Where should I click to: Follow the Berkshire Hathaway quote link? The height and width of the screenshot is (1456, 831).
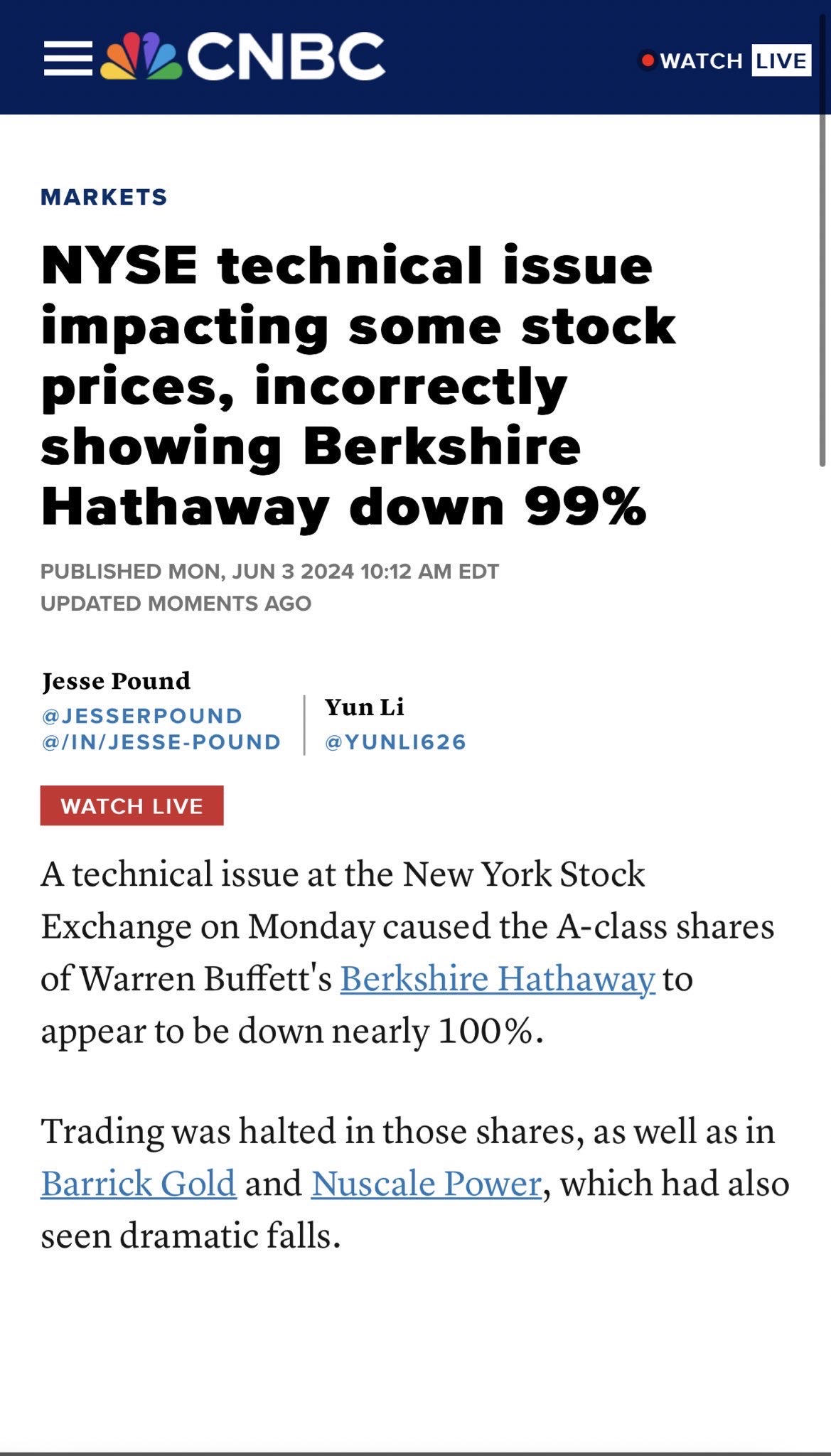click(498, 979)
